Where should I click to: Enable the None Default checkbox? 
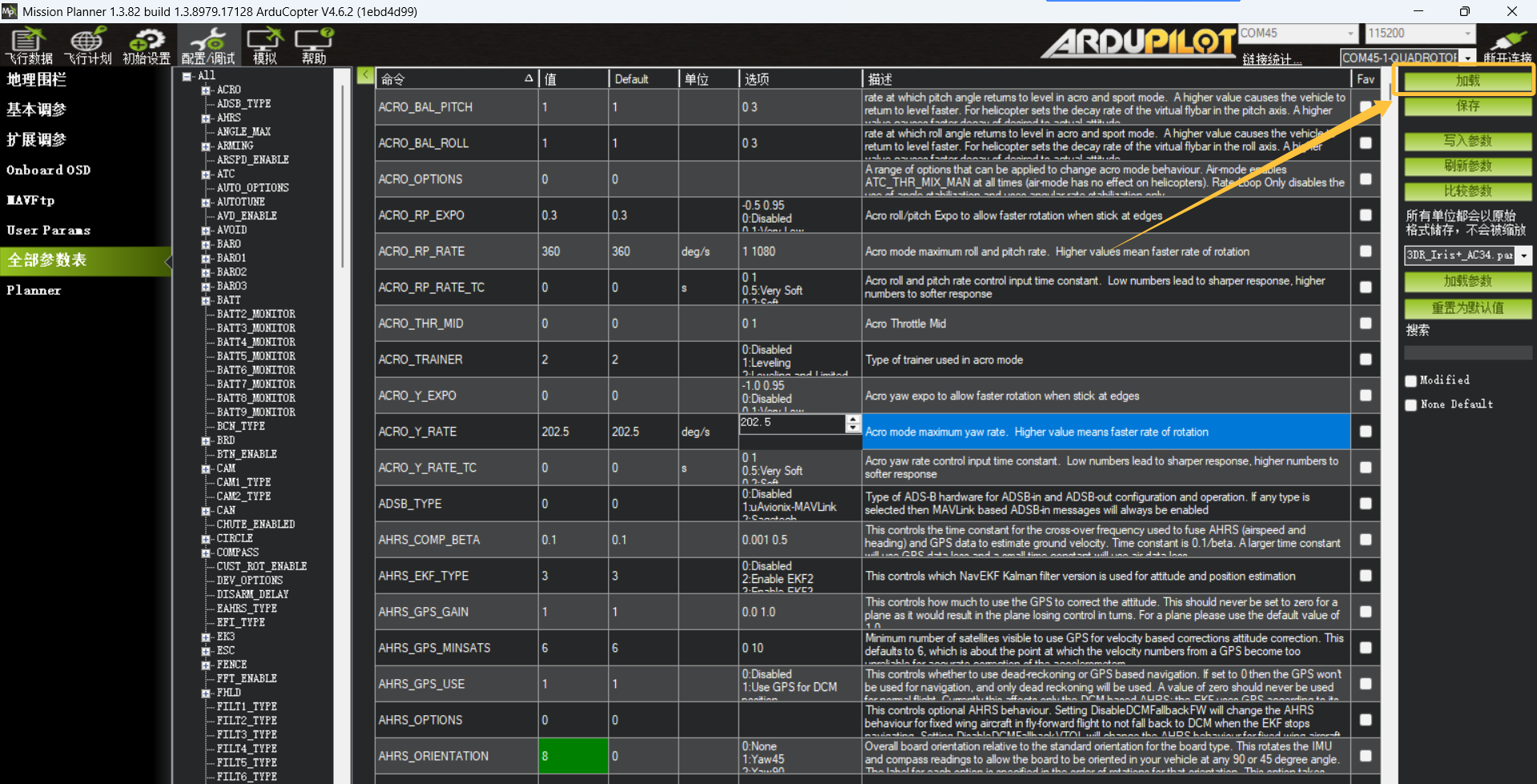pos(1411,405)
